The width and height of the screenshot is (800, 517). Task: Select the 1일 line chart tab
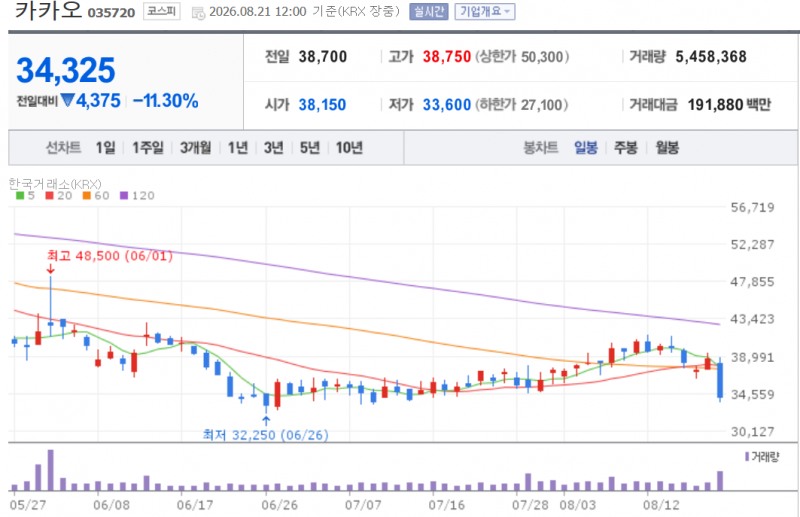pos(106,148)
